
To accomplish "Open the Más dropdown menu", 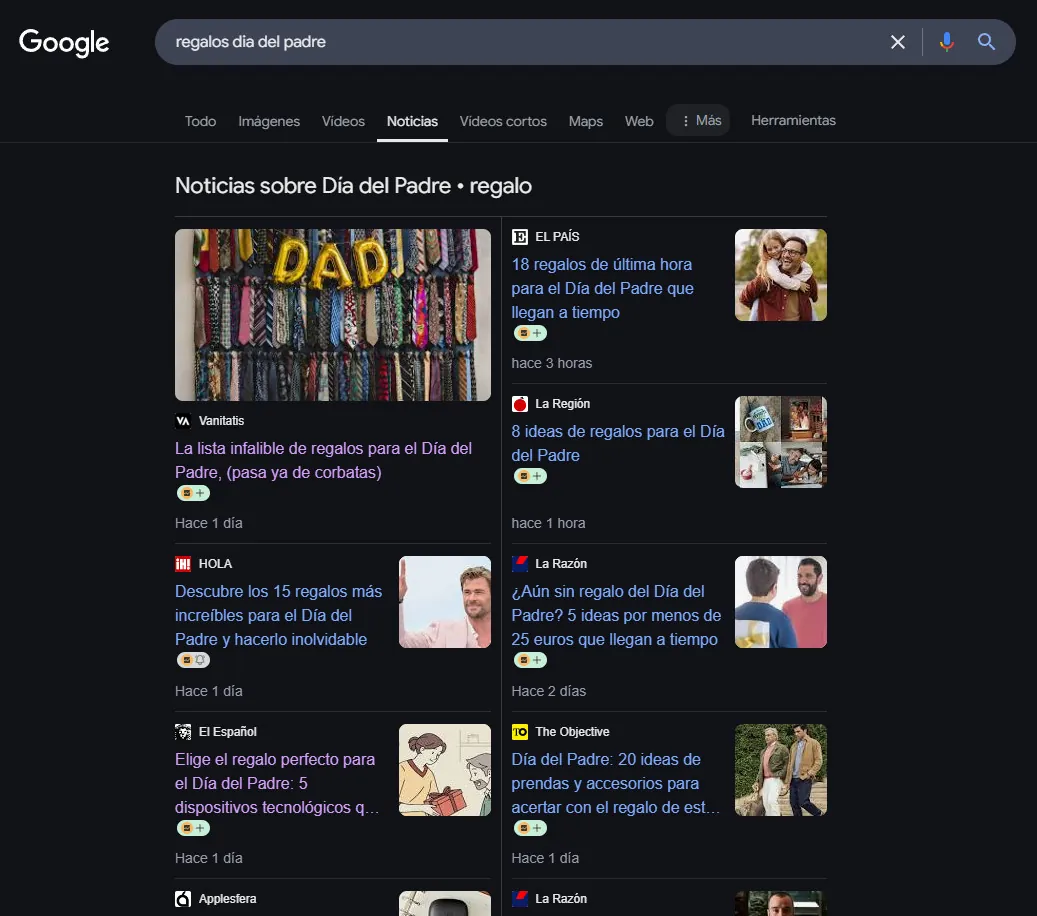I will coord(698,120).
